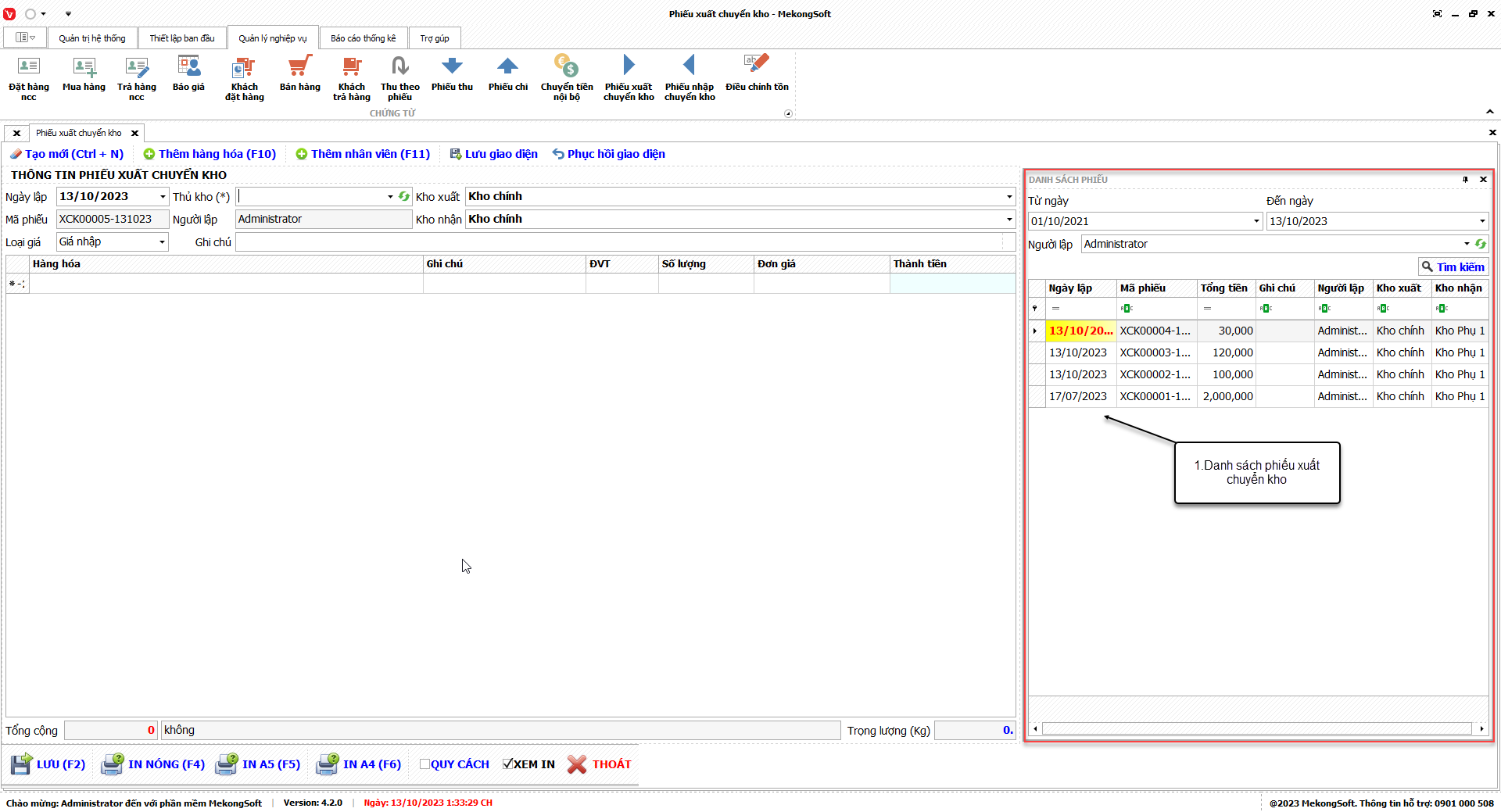Pin the Danh sách phiếu panel
The width and height of the screenshot is (1501, 812).
1465,180
